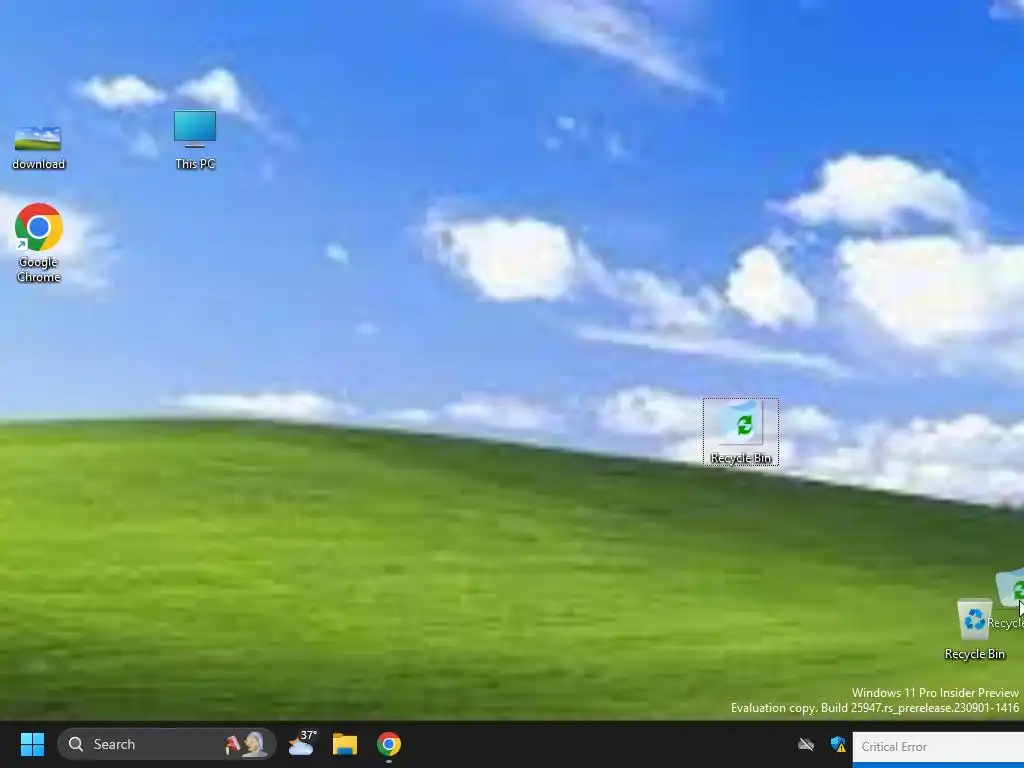
Task: Select the dotted-outlined Recycle Bin with green arrows
Action: point(741,432)
